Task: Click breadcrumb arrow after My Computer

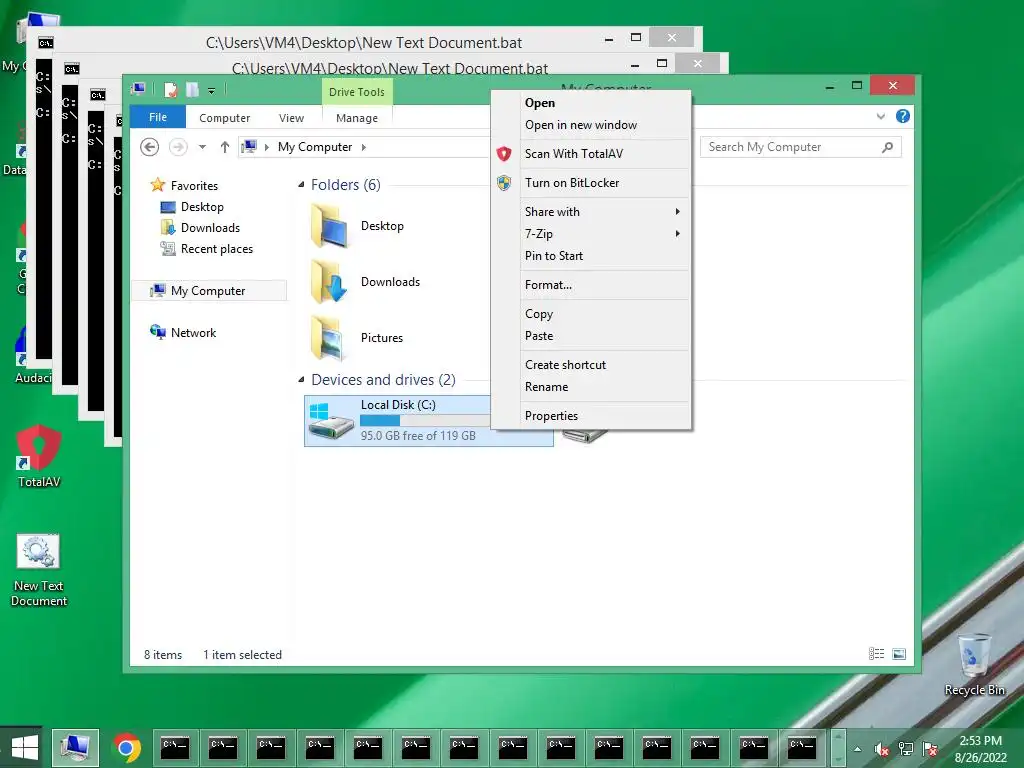Action: pos(364,147)
